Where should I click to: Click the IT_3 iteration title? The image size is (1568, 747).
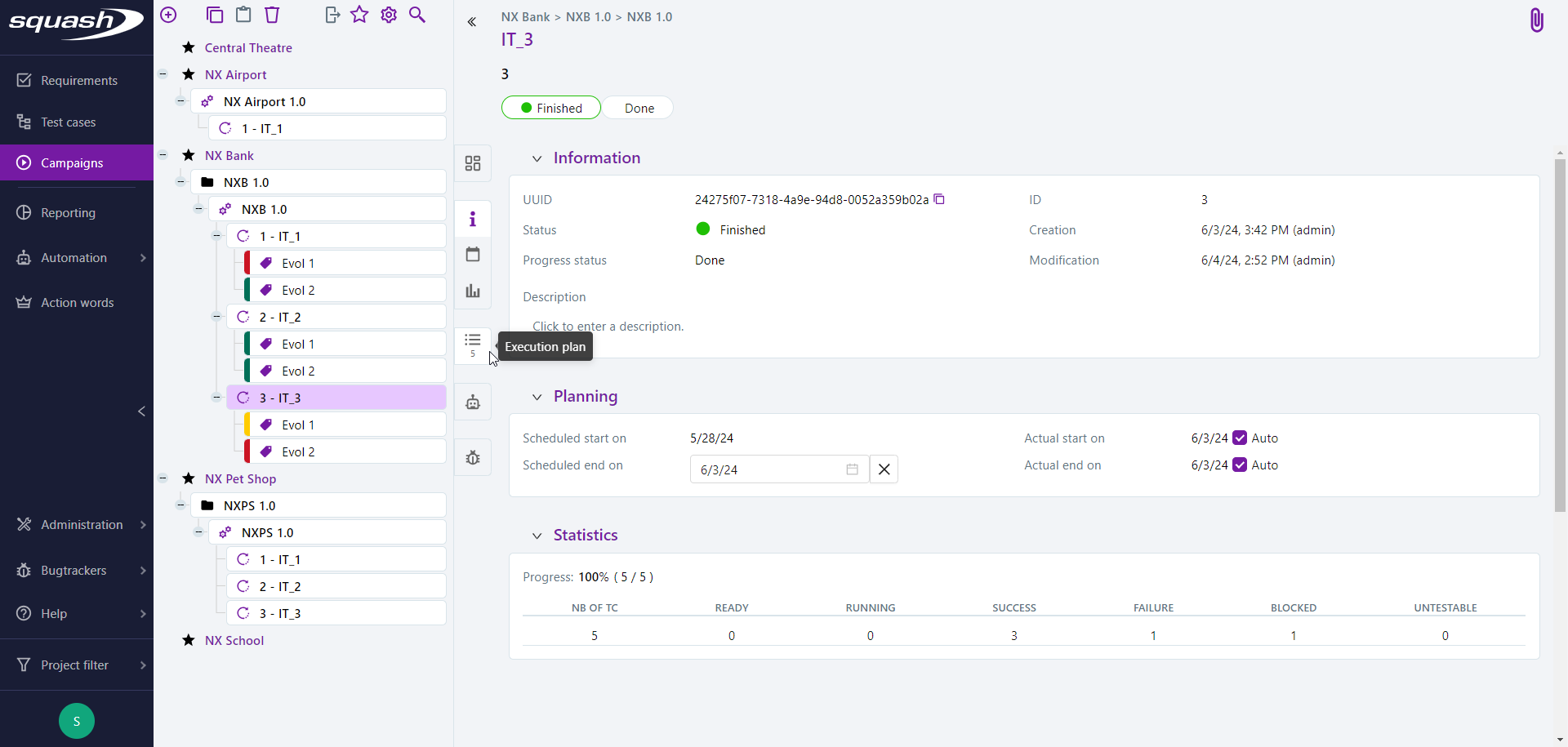pyautogui.click(x=517, y=39)
